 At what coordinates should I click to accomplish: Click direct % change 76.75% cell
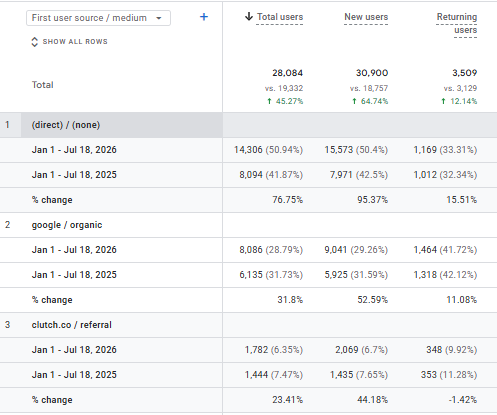click(x=287, y=200)
